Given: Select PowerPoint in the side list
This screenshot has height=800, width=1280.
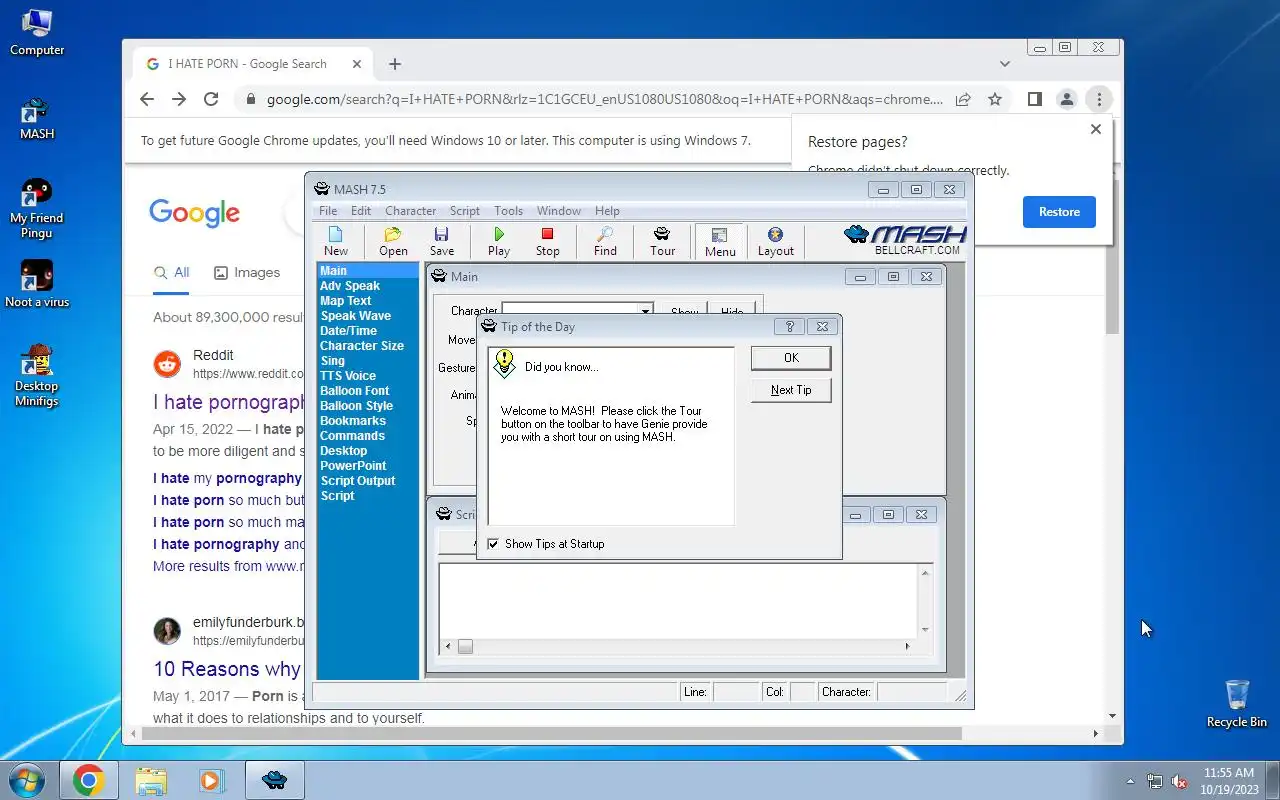Looking at the screenshot, I should [x=353, y=466].
